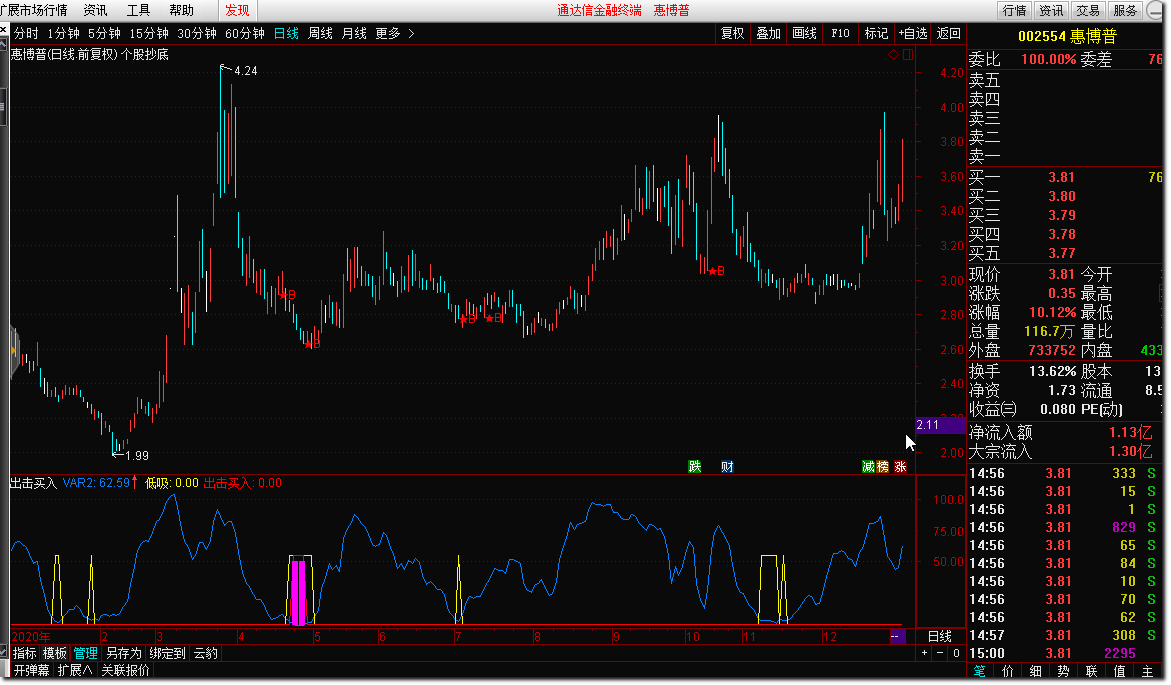Click the 云豹 button

coord(206,654)
